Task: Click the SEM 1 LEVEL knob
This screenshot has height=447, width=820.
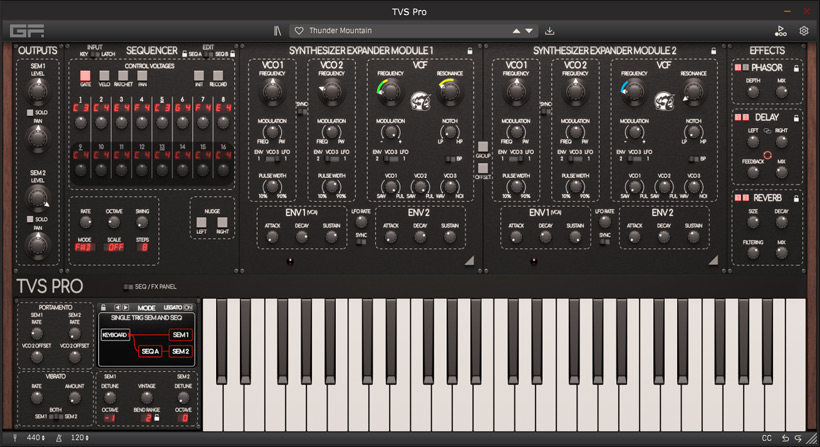Action: [x=38, y=91]
